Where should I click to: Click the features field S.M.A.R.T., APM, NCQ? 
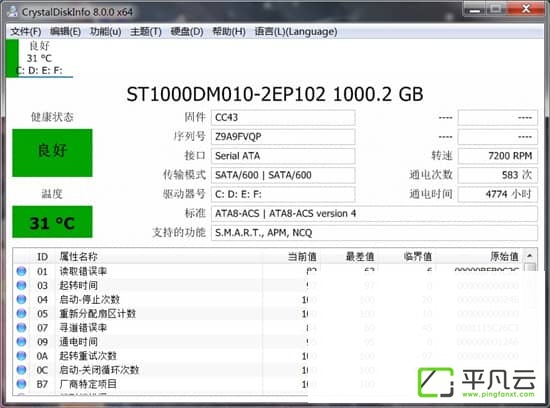[374, 233]
